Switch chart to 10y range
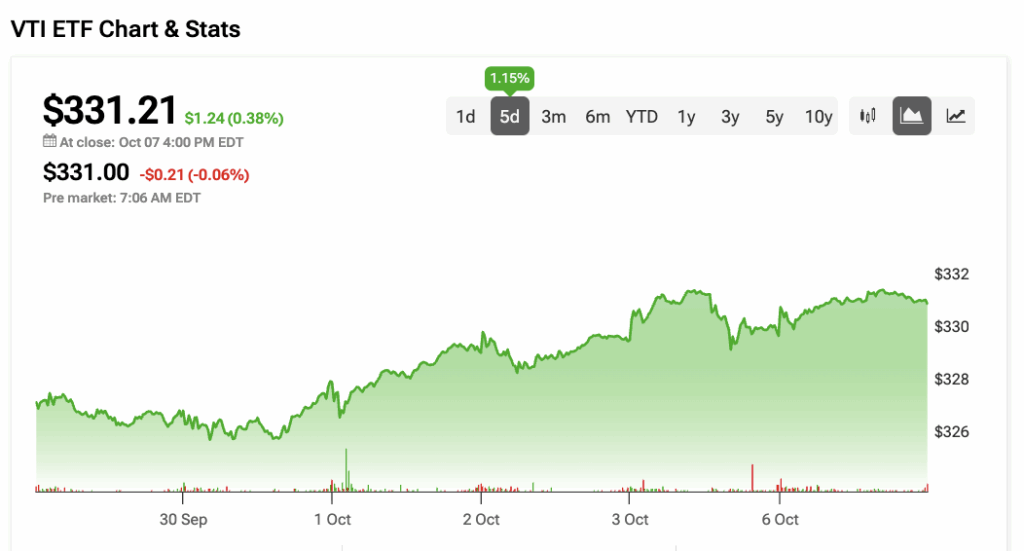 click(819, 117)
